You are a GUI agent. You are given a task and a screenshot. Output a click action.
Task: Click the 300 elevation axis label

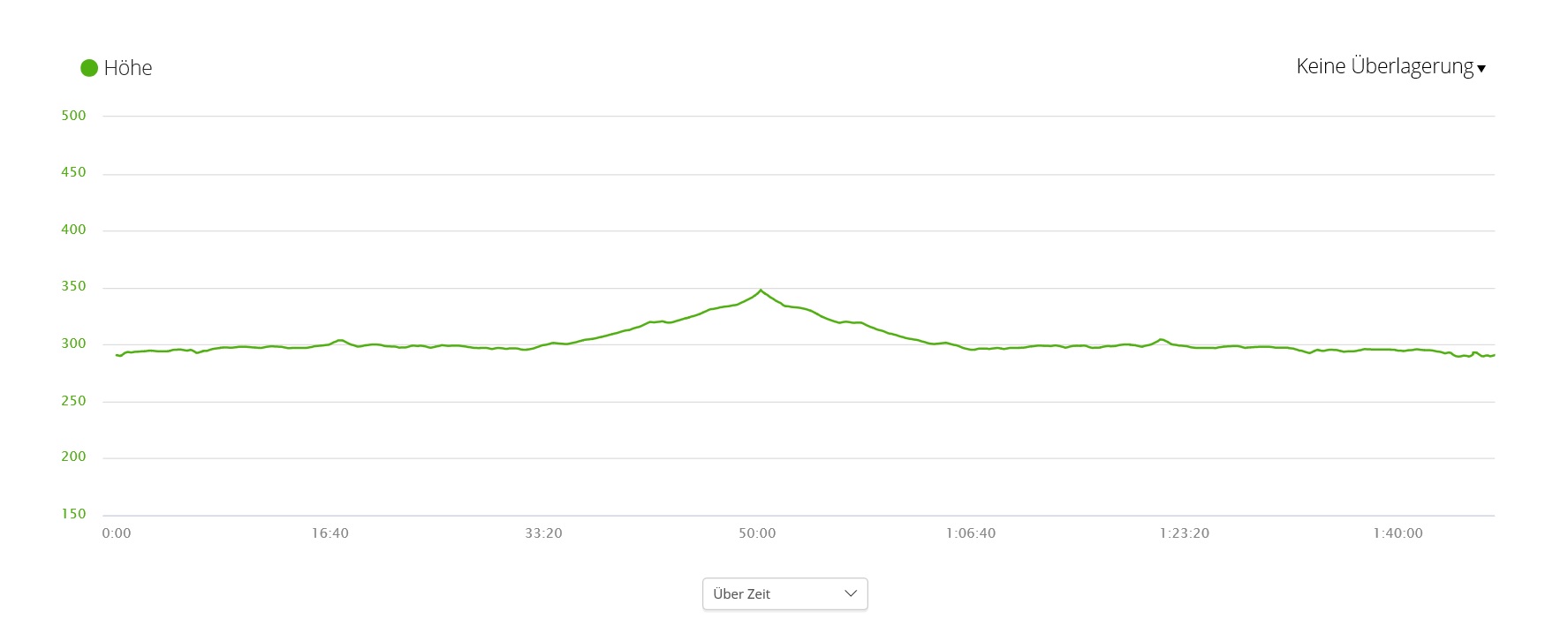click(x=73, y=344)
